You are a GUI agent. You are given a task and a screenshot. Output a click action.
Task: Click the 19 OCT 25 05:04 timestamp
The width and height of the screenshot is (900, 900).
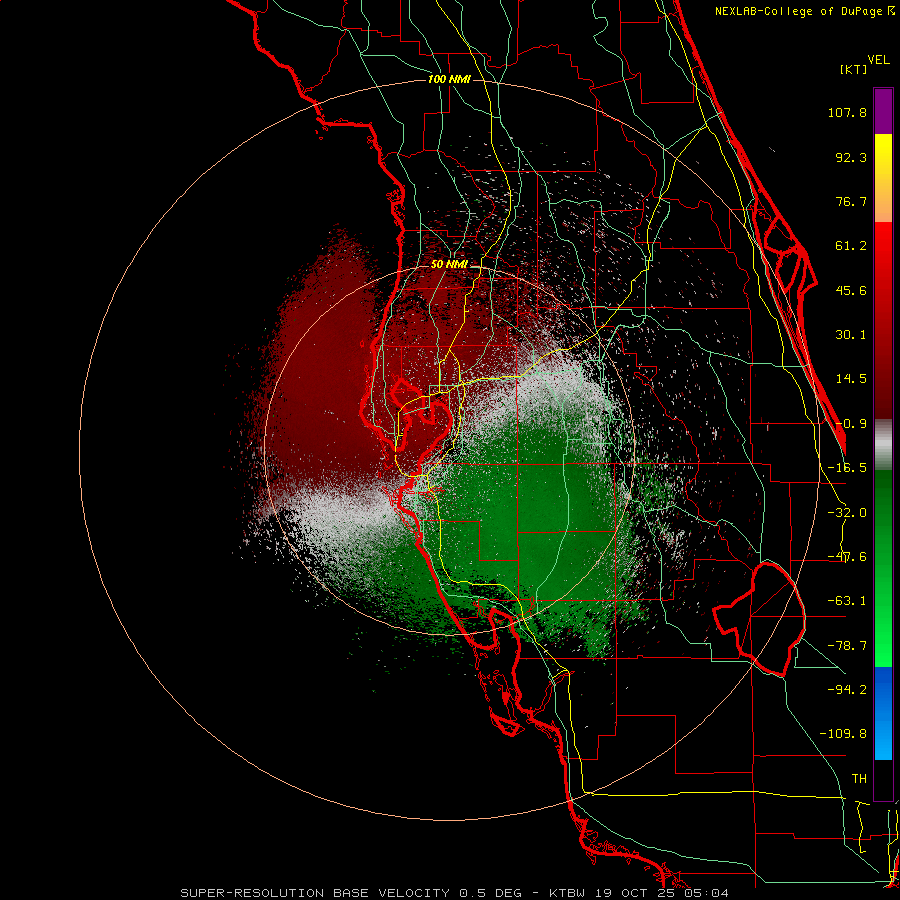pos(661,893)
